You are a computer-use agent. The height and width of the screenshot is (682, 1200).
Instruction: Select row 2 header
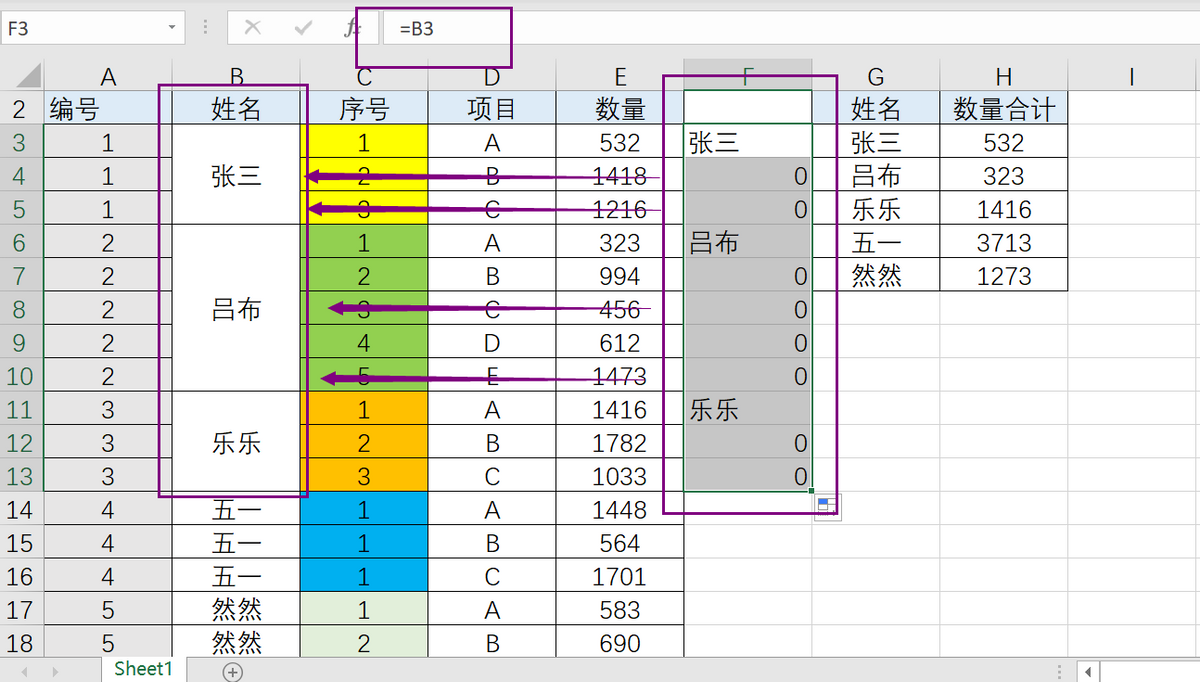pos(22,108)
